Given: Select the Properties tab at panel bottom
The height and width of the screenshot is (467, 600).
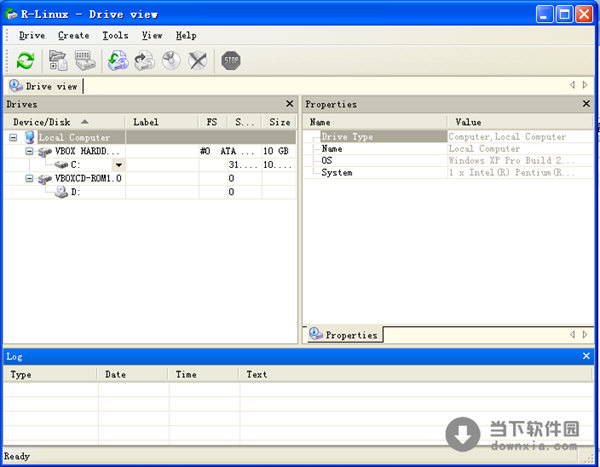Looking at the screenshot, I should coord(344,335).
